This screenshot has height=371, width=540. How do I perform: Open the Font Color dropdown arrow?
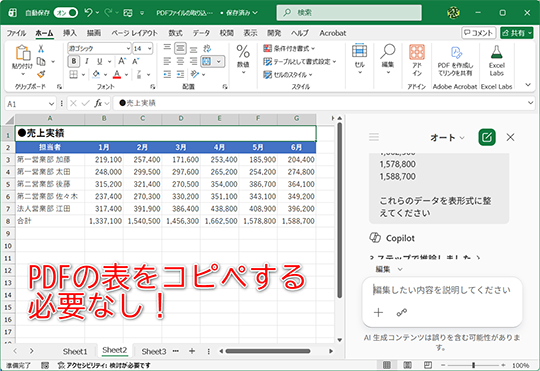[126, 74]
